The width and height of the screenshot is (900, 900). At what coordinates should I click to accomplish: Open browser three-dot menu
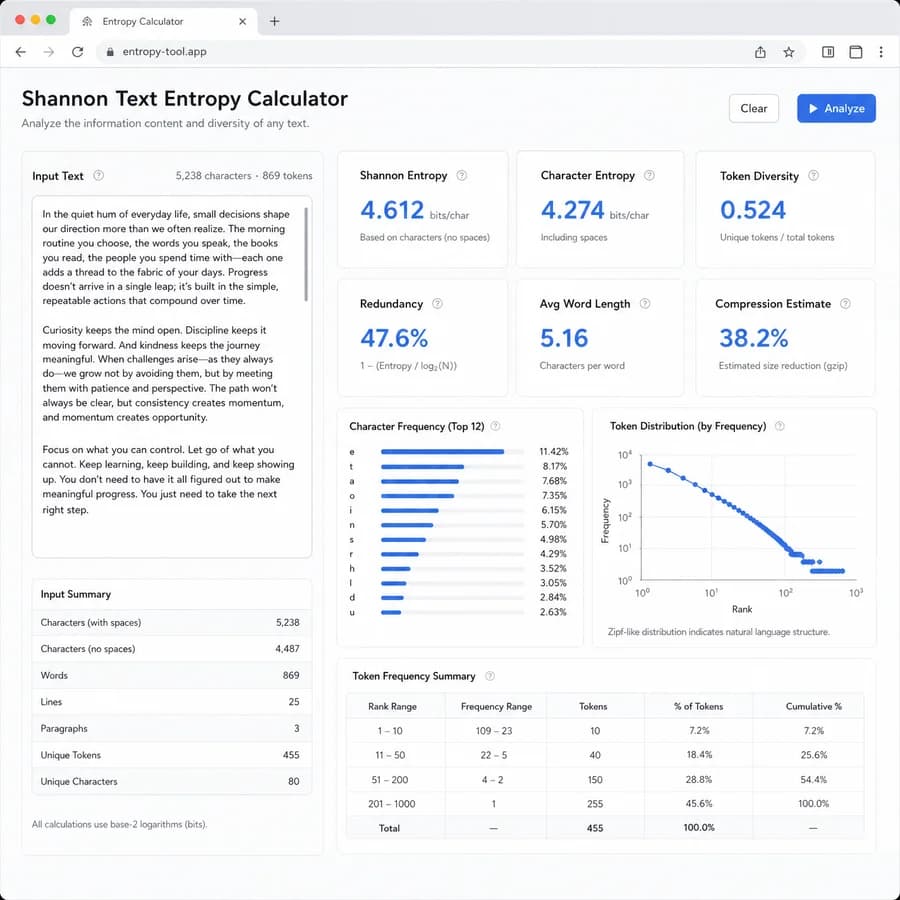(x=880, y=52)
